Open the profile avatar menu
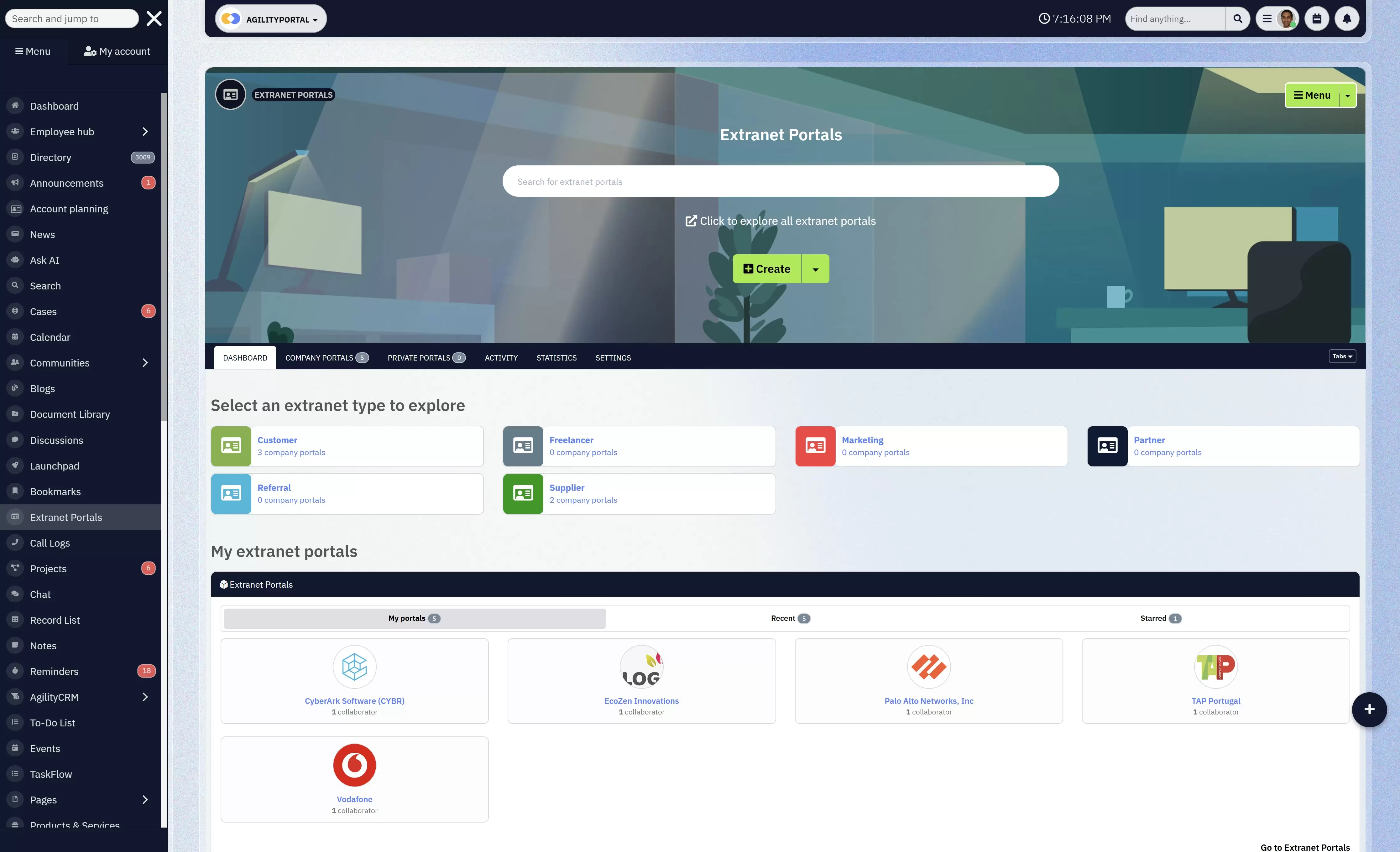This screenshot has height=852, width=1400. click(1286, 18)
